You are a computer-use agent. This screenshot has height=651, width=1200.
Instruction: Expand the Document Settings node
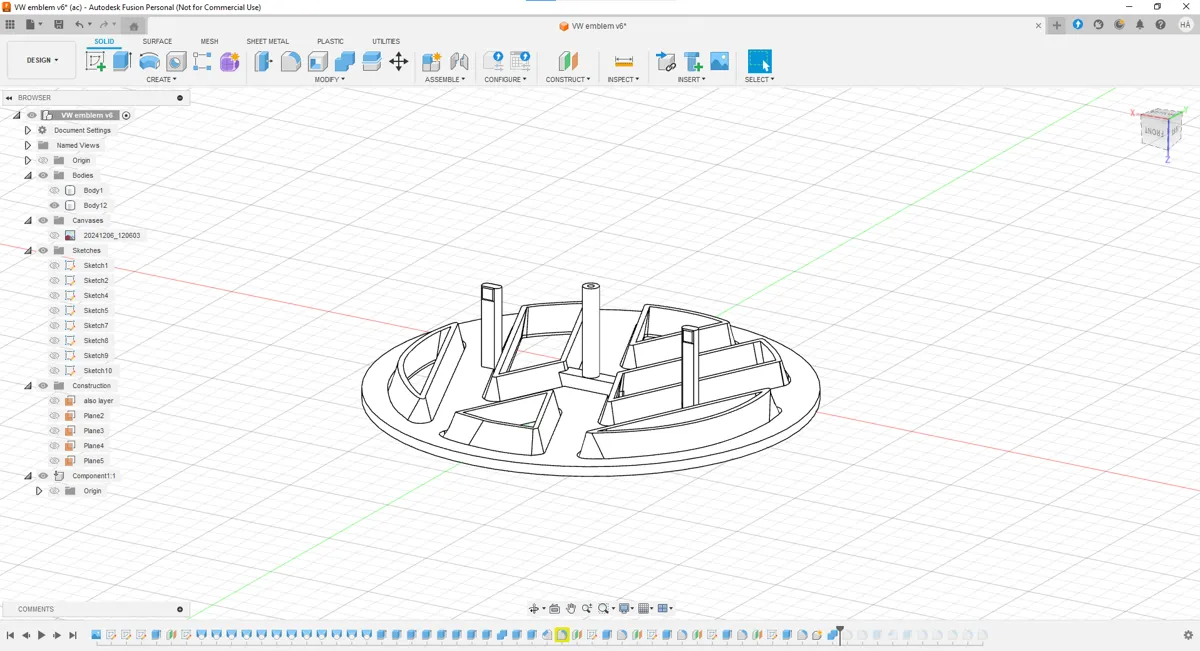coord(28,130)
